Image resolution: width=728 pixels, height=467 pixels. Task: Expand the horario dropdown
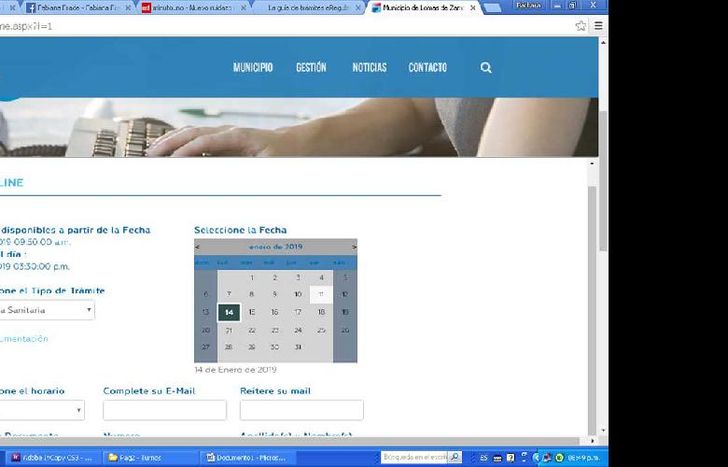[42, 410]
